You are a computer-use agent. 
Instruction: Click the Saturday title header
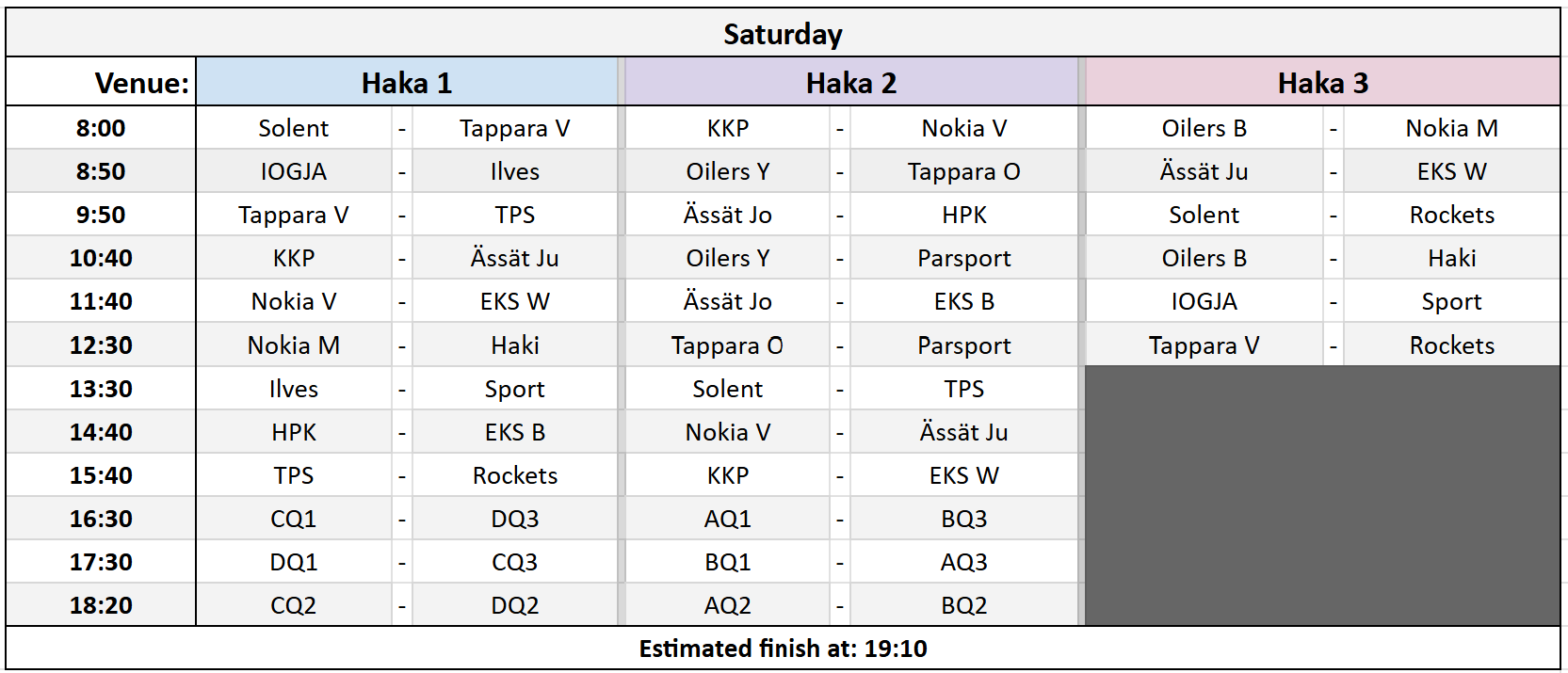(x=783, y=34)
